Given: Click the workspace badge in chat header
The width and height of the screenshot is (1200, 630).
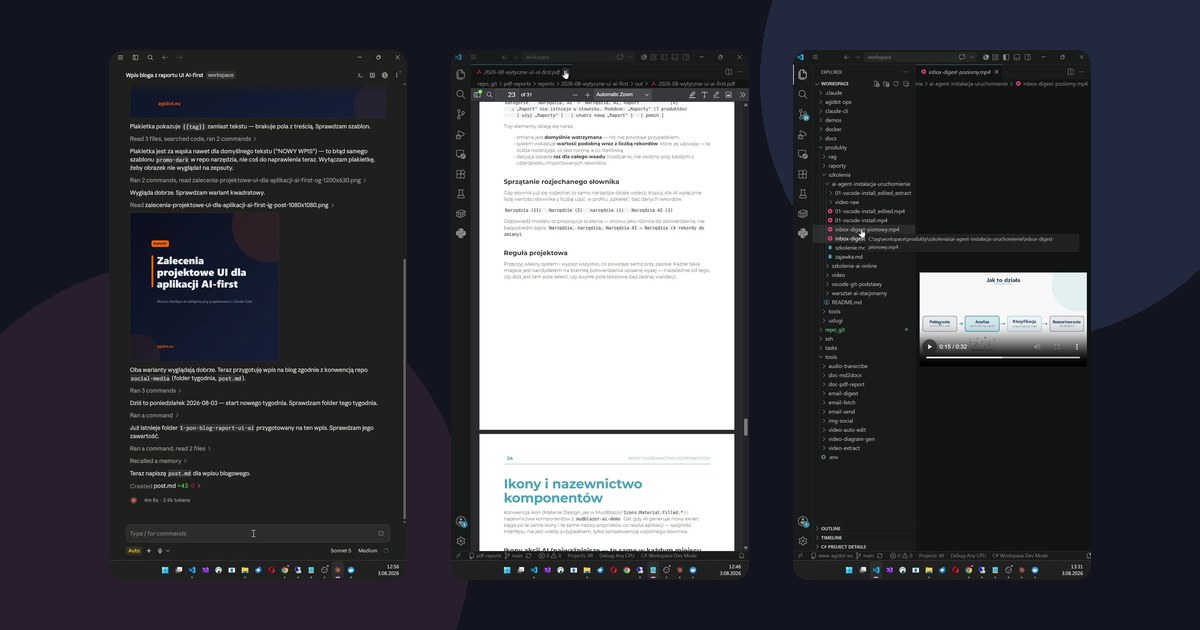Looking at the screenshot, I should tap(220, 75).
